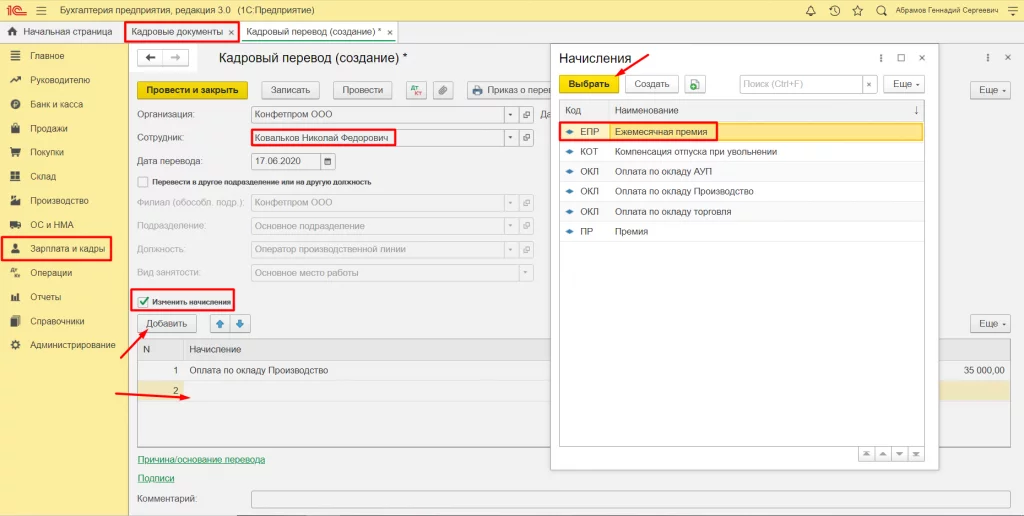Click the Поиск (Ctrl+F) search field

[x=801, y=84]
